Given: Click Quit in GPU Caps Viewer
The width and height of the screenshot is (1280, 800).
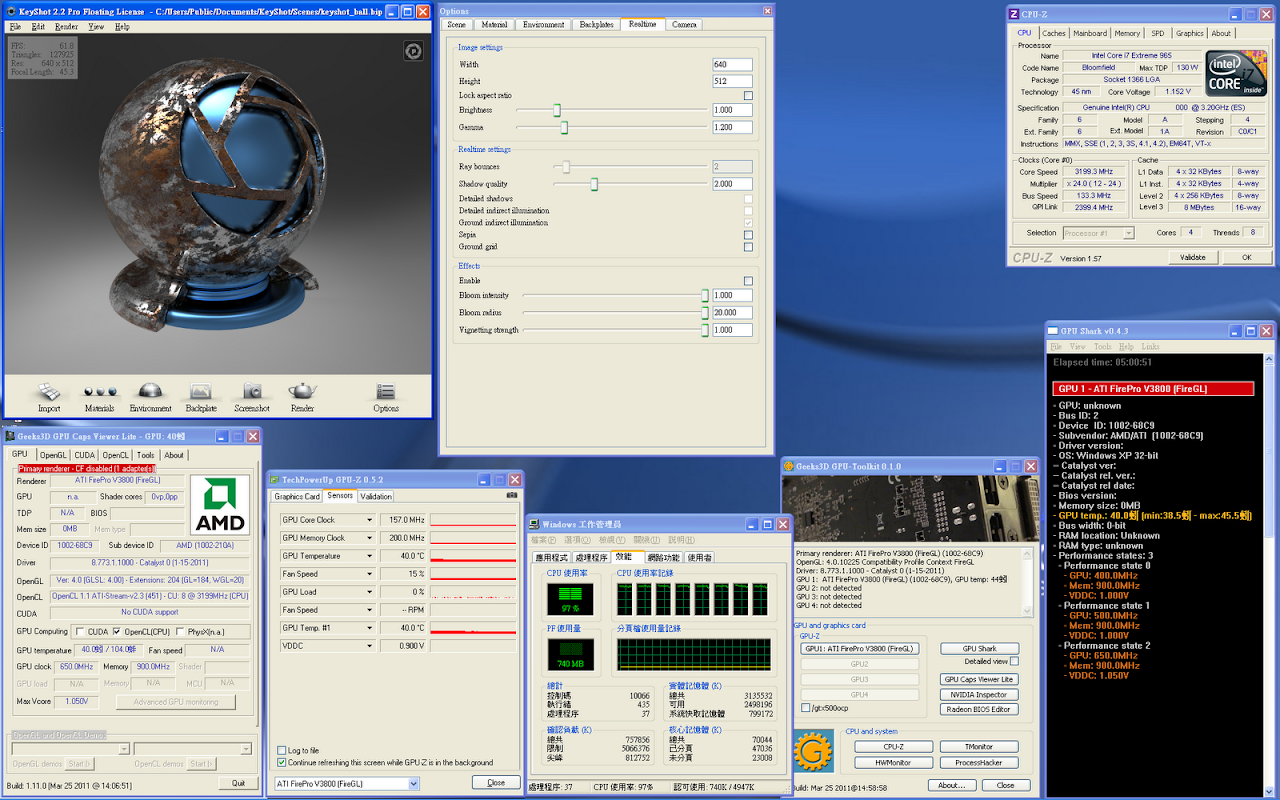Looking at the screenshot, I should tap(238, 783).
